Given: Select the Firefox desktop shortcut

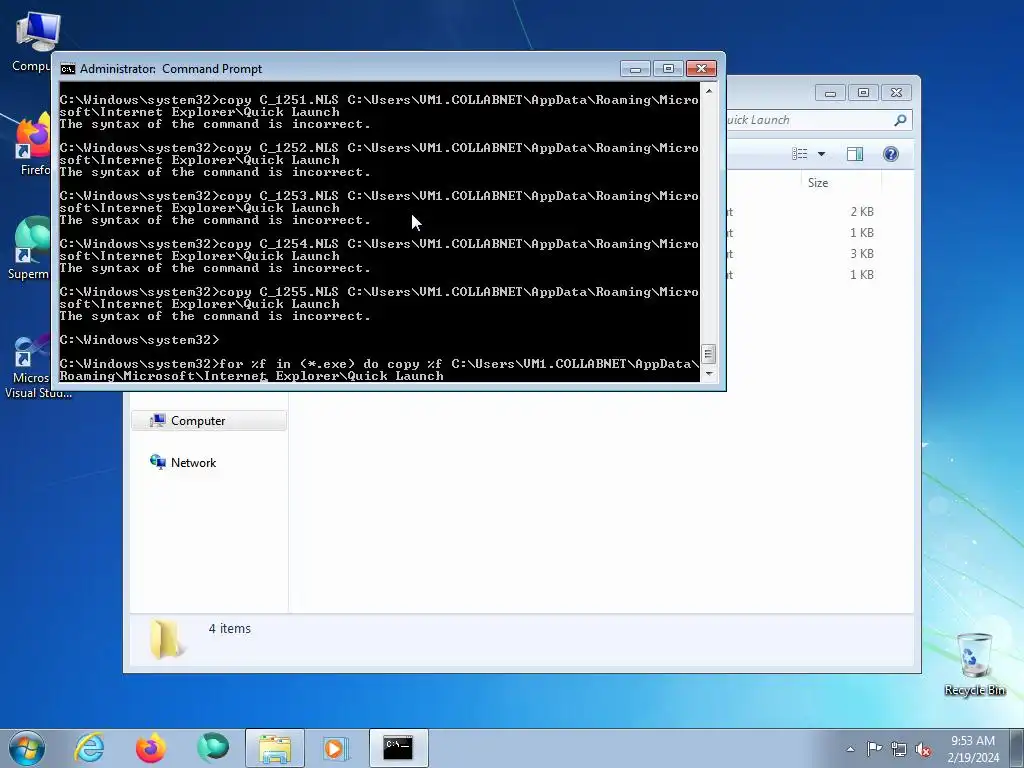Looking at the screenshot, I should (x=31, y=145).
